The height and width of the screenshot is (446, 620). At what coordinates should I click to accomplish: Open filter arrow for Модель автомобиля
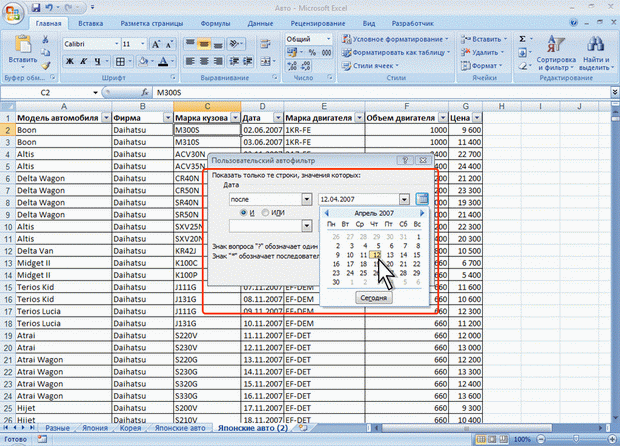coord(106,118)
